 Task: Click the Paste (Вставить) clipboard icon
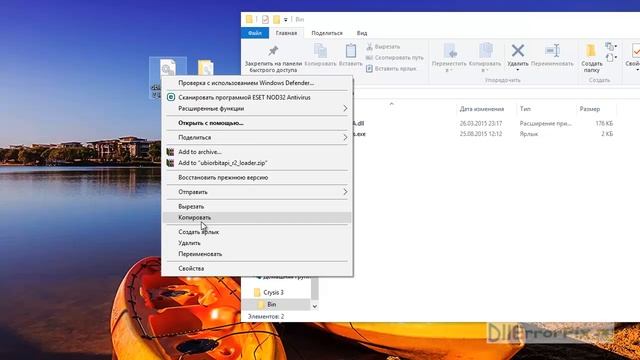(351, 51)
